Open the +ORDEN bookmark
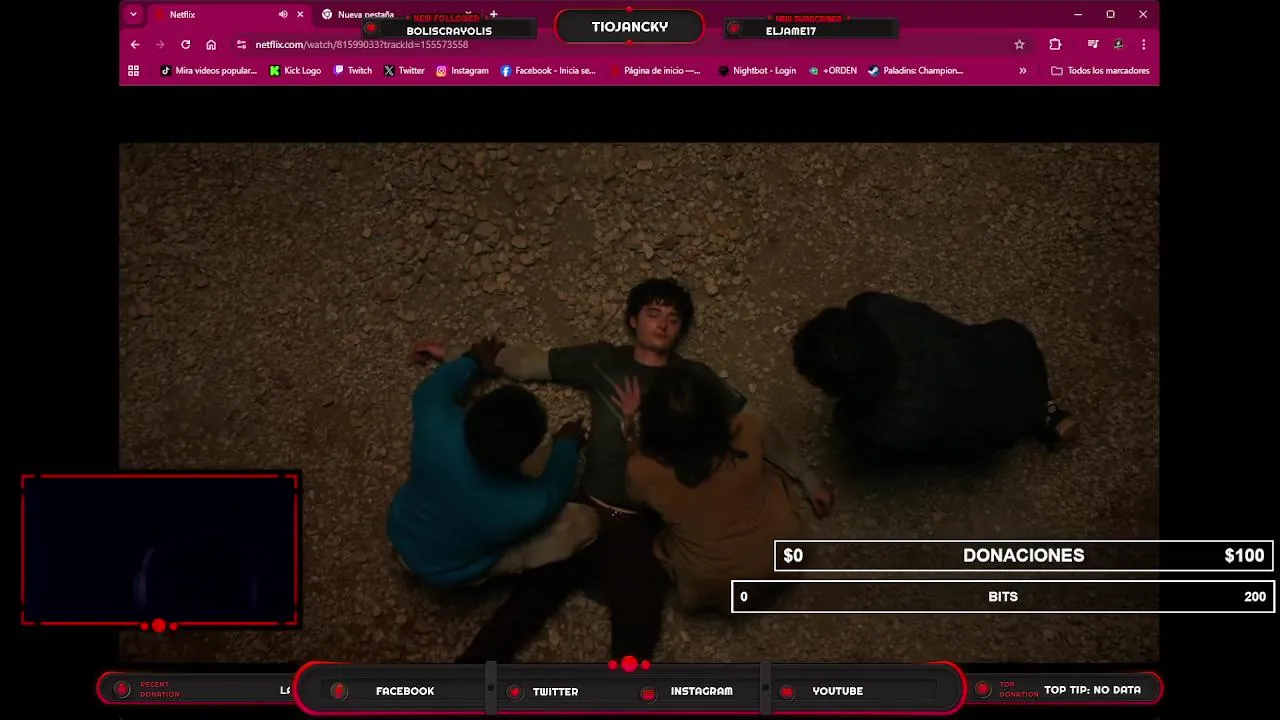This screenshot has width=1280, height=720. [833, 70]
